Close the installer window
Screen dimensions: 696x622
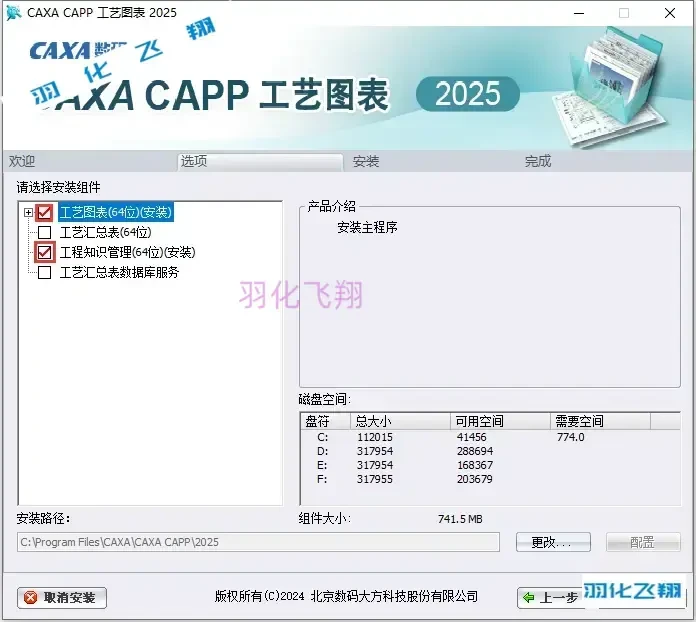670,13
